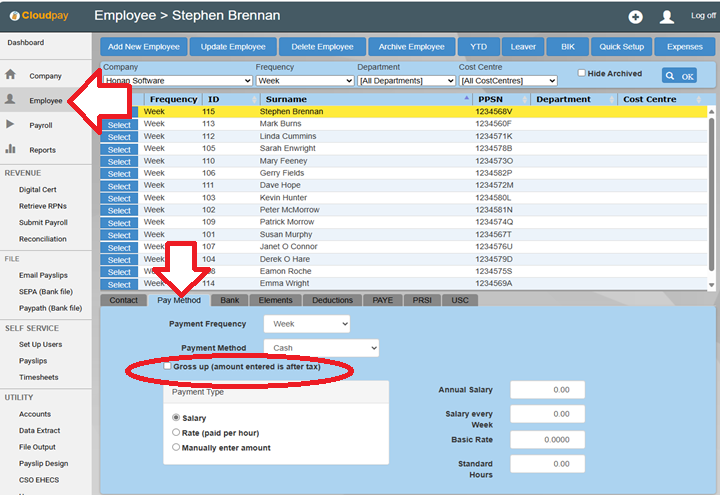This screenshot has width=720, height=495.
Task: Open the Cost Centre dropdown filter
Action: [507, 81]
